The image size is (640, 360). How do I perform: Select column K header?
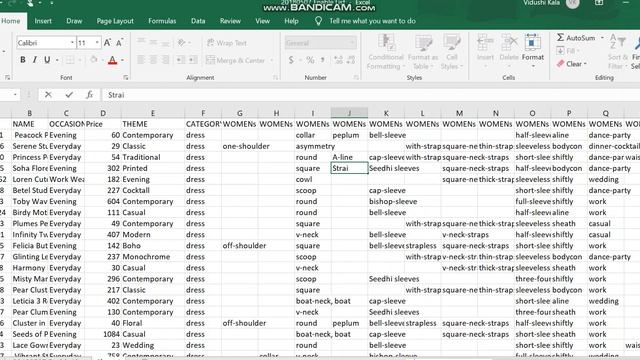386,113
